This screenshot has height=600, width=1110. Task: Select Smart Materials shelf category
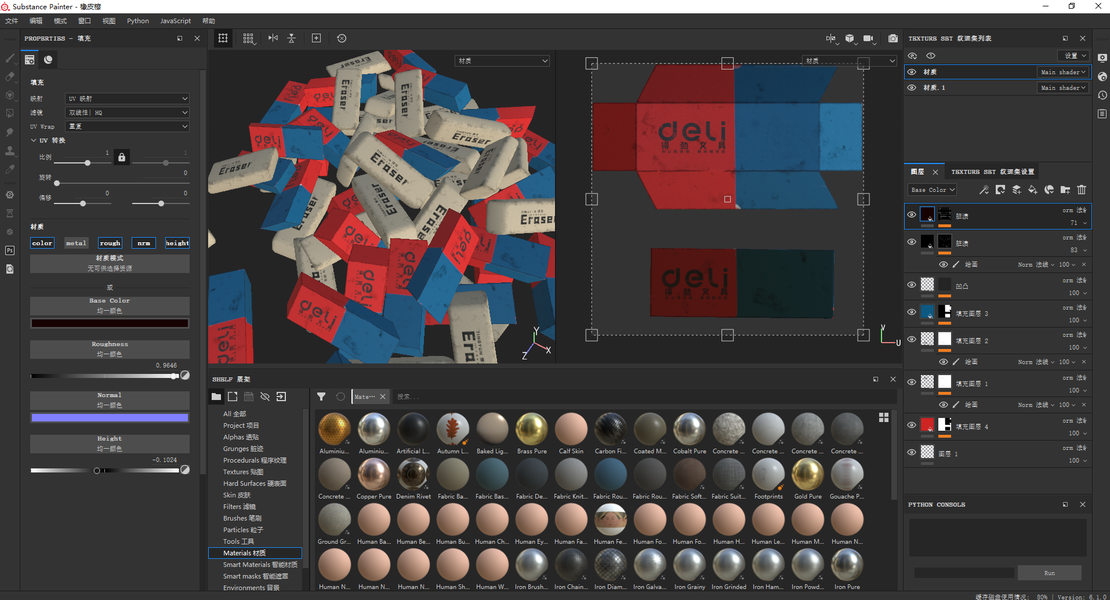tap(260, 565)
